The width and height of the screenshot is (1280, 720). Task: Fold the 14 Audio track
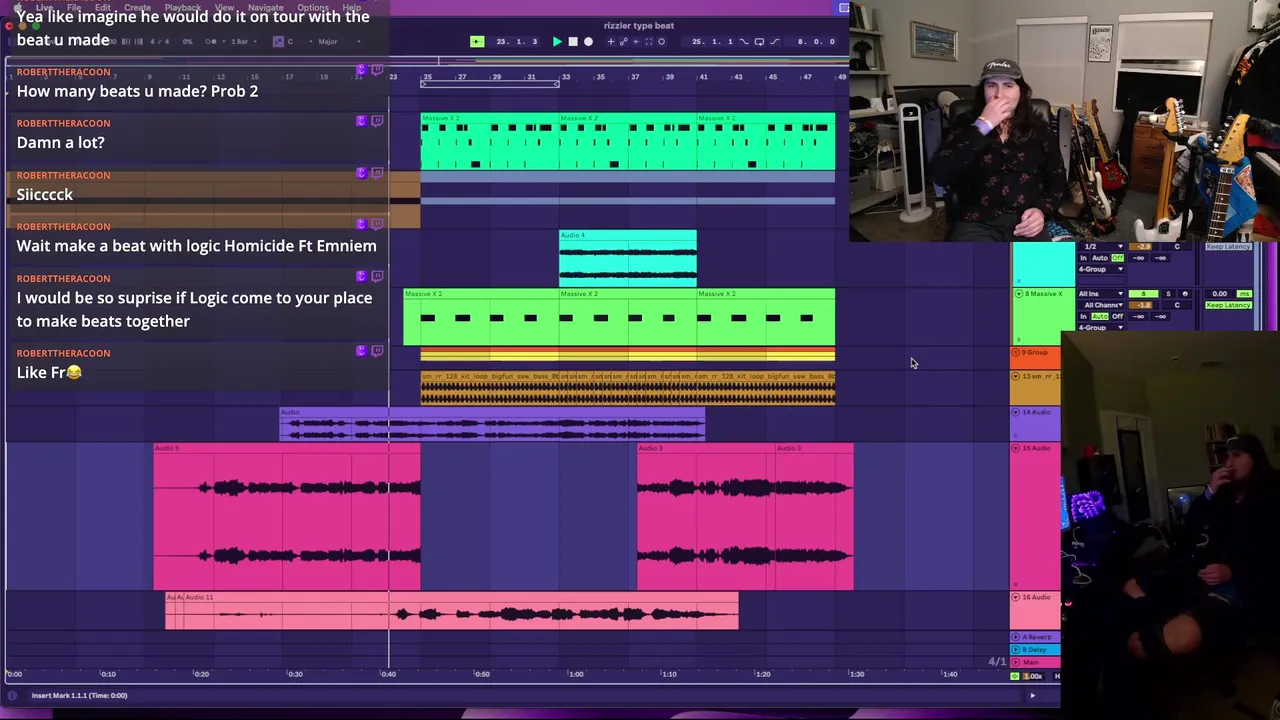(1016, 412)
